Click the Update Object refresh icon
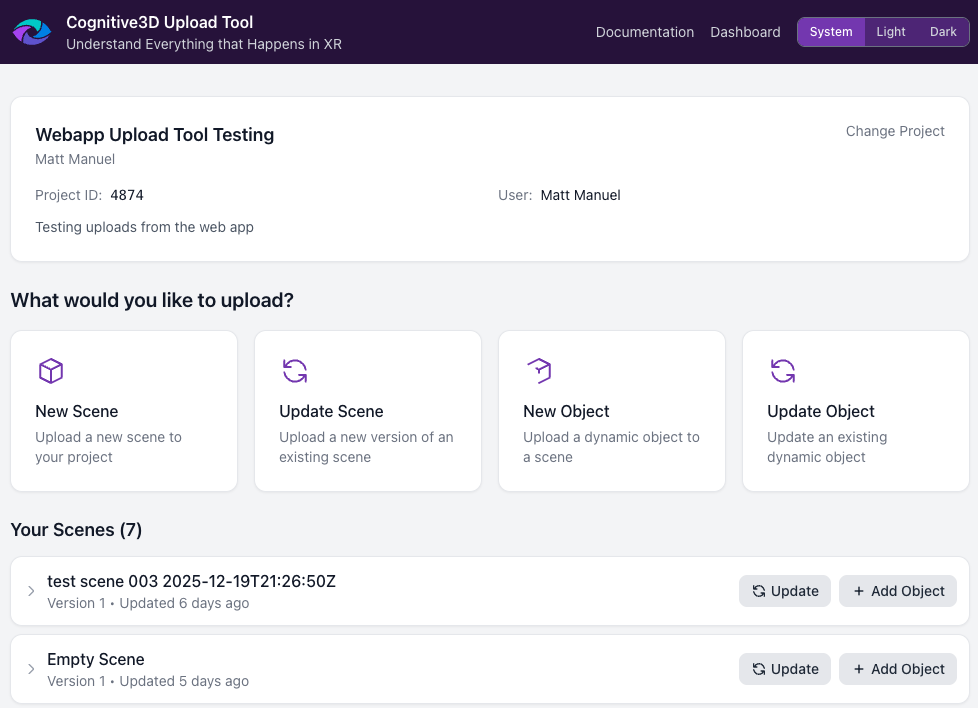This screenshot has height=708, width=978. [x=783, y=370]
